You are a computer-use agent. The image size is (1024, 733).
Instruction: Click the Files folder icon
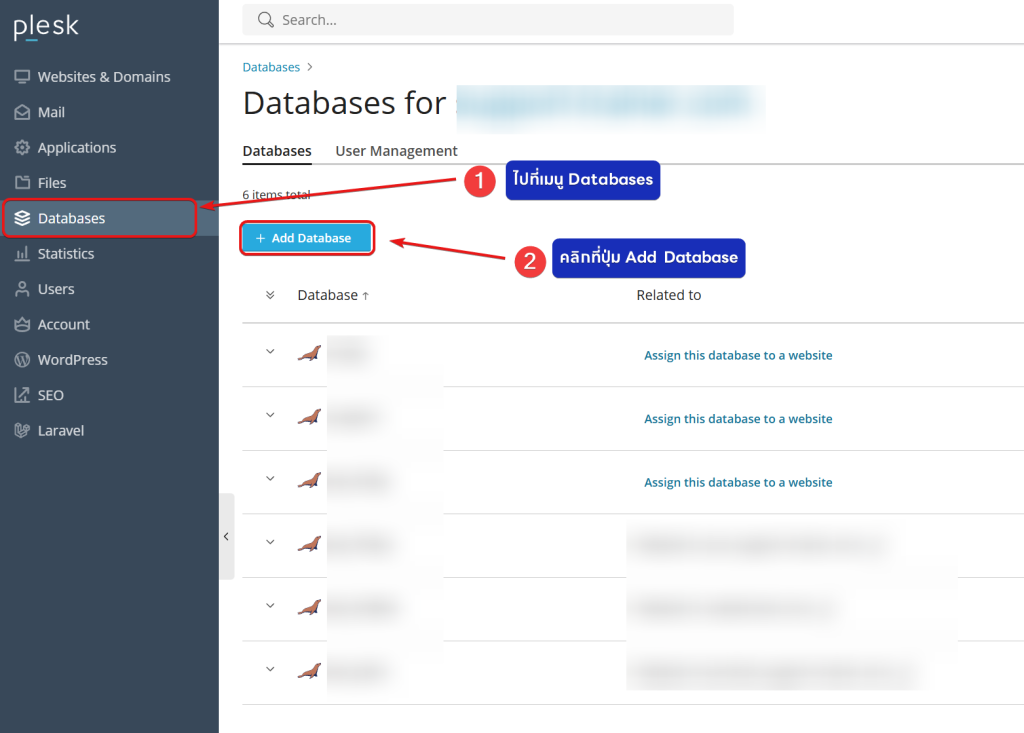pos(22,183)
